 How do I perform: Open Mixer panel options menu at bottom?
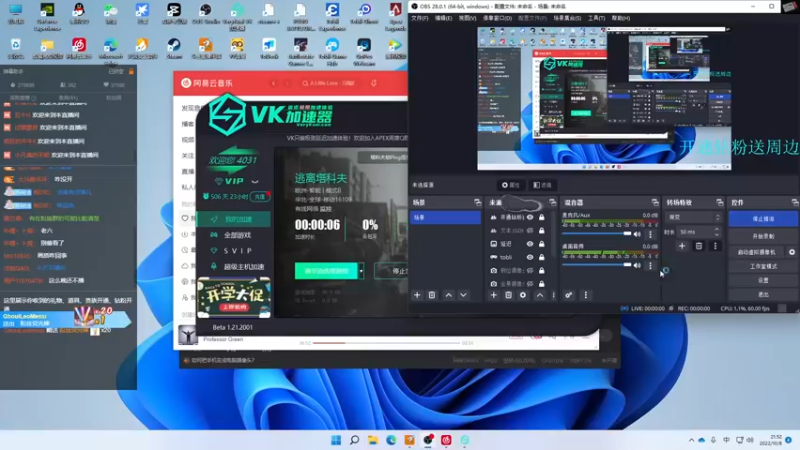[x=585, y=295]
